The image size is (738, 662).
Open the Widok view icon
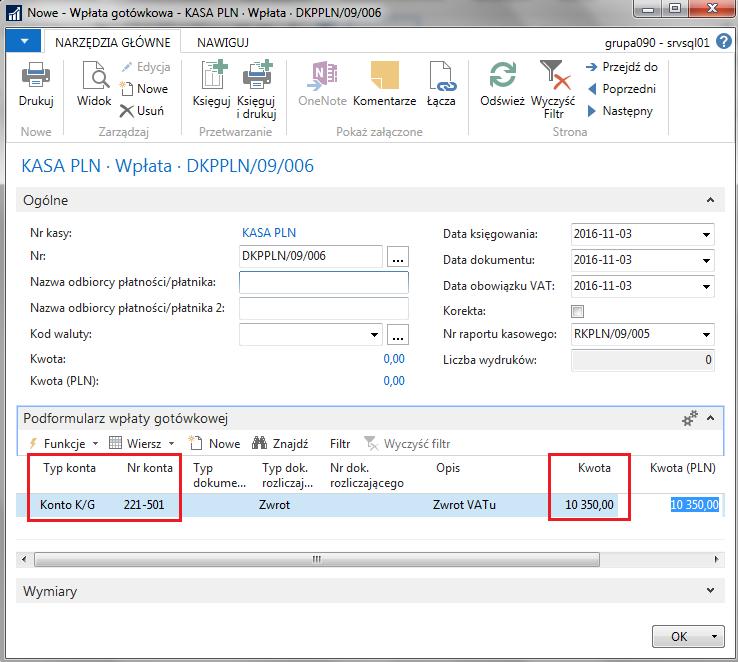point(94,75)
